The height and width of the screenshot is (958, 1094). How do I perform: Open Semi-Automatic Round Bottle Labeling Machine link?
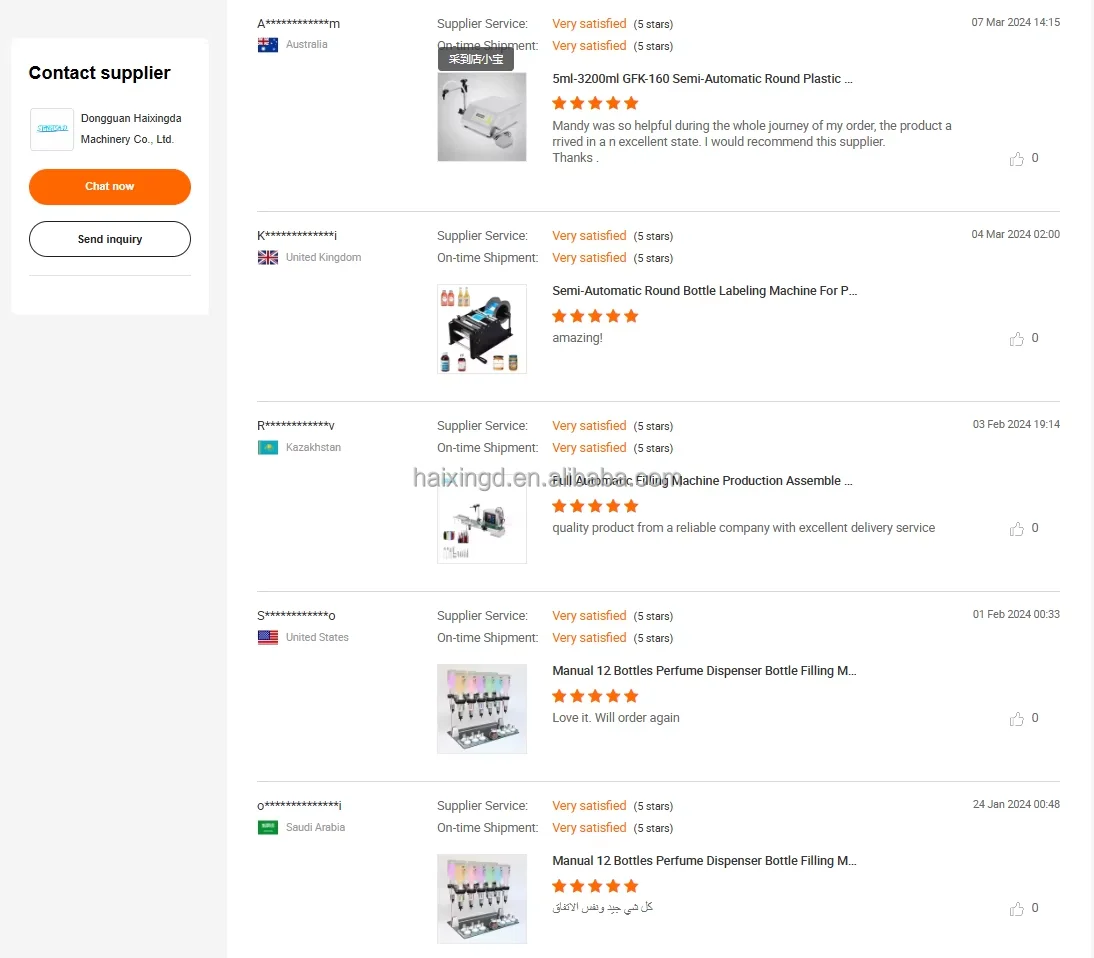[x=705, y=291]
